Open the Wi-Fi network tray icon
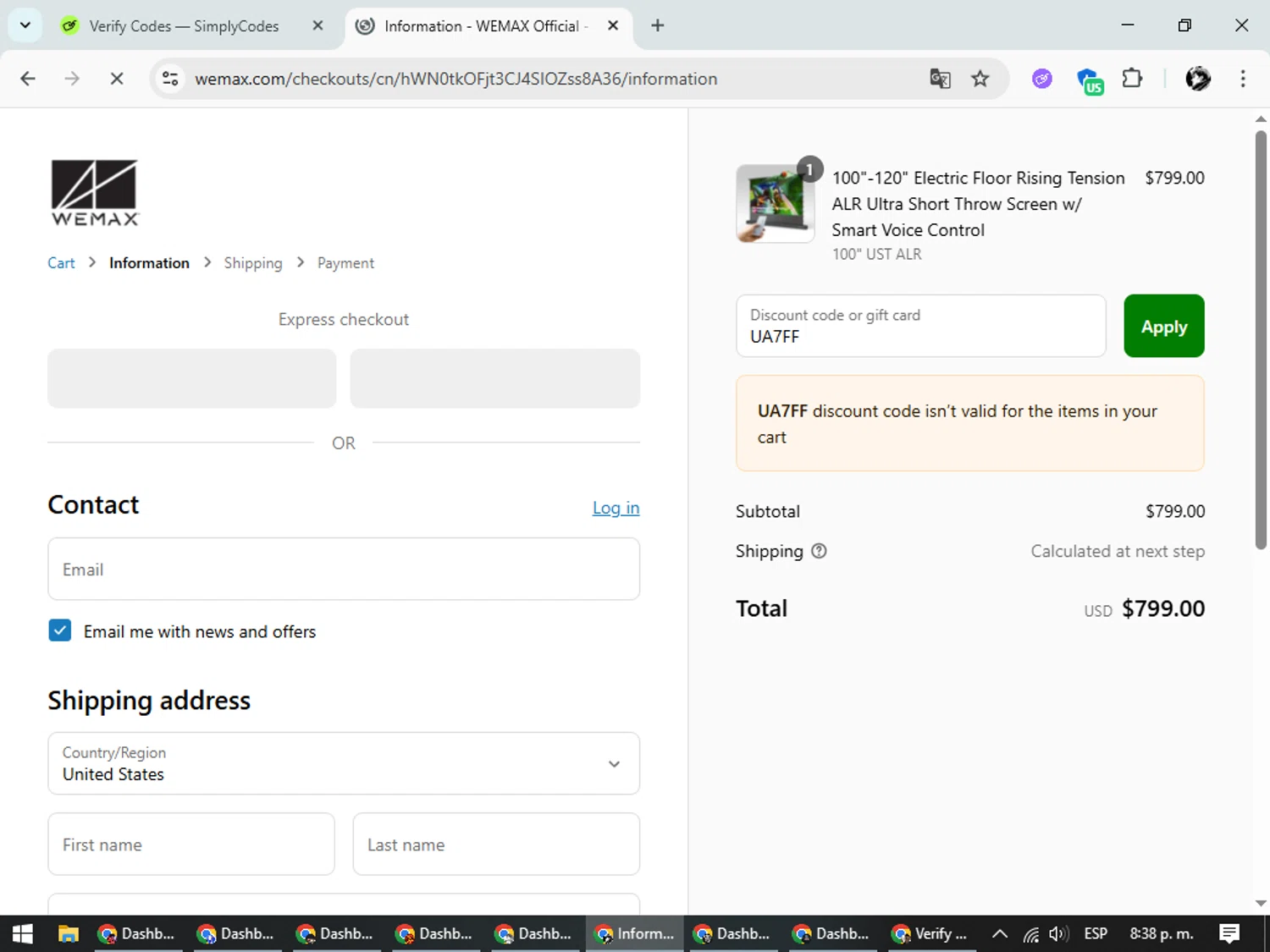The image size is (1270, 952). coord(1031,933)
